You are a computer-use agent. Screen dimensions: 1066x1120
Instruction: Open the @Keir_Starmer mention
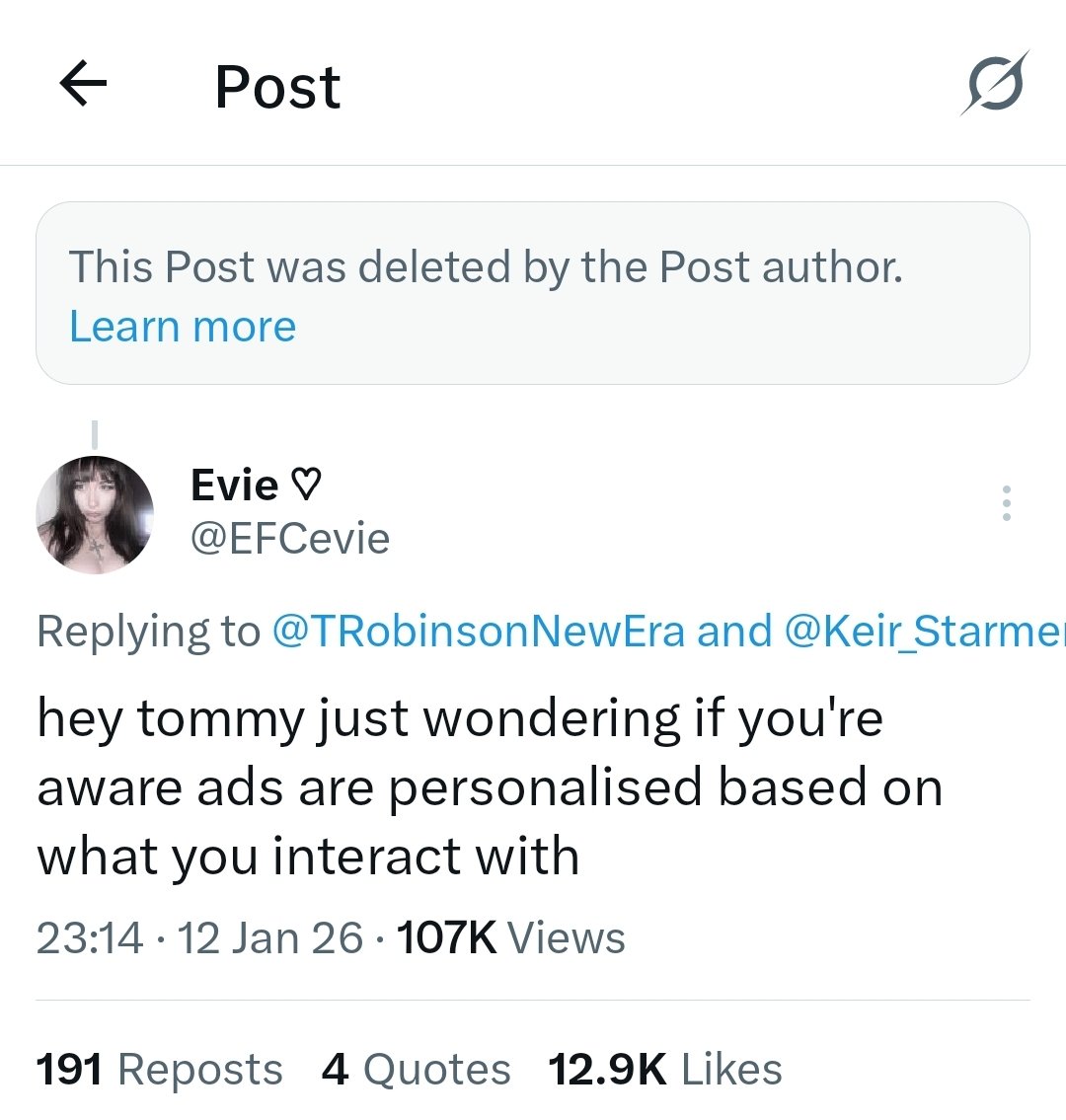(x=924, y=632)
